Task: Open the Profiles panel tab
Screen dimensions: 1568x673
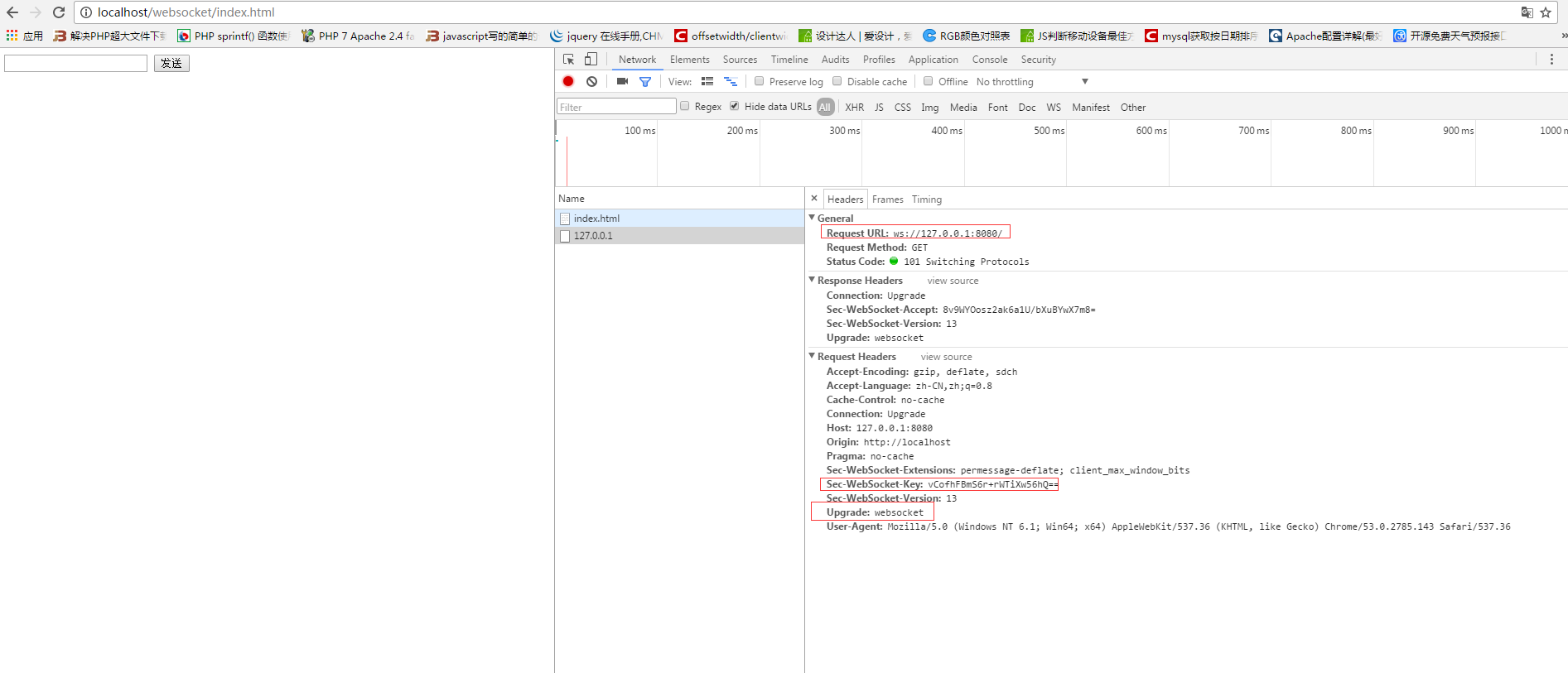Action: (x=879, y=60)
